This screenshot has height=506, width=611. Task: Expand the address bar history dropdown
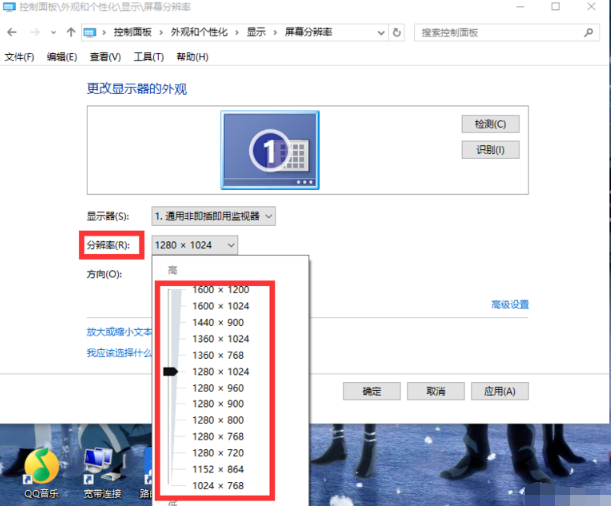(381, 33)
